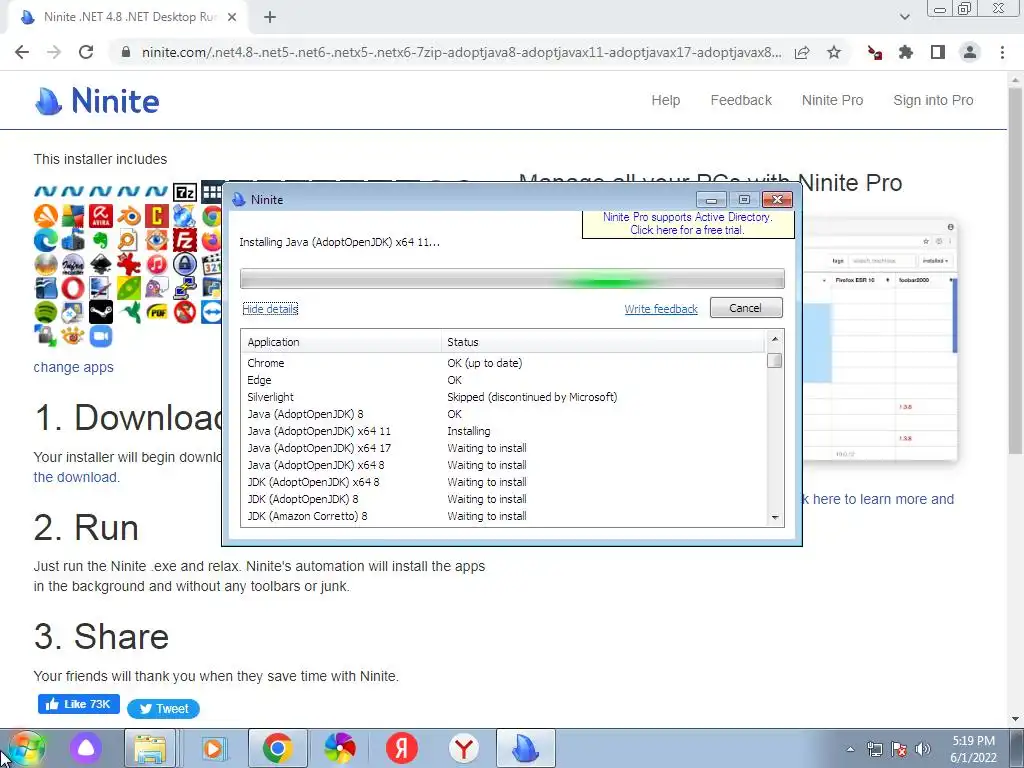Share this page via address bar icon
The height and width of the screenshot is (768, 1024).
pyautogui.click(x=802, y=52)
